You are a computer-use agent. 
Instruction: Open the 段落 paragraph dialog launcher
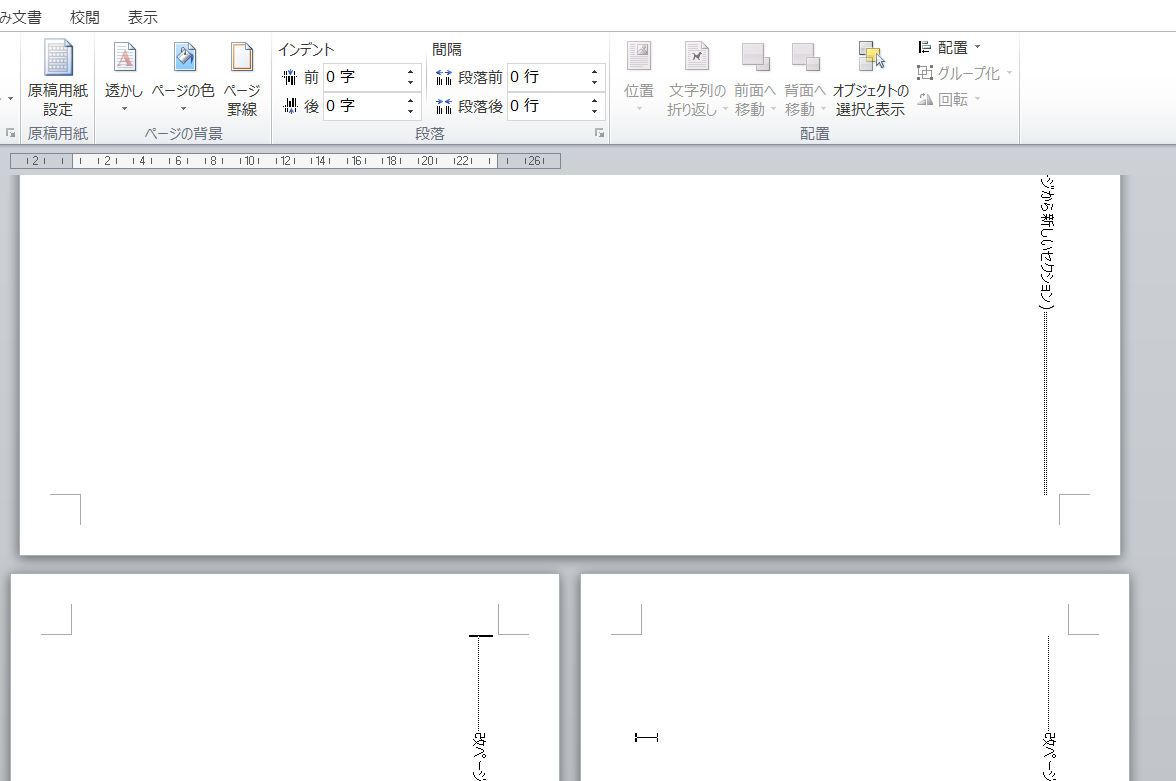tap(600, 133)
